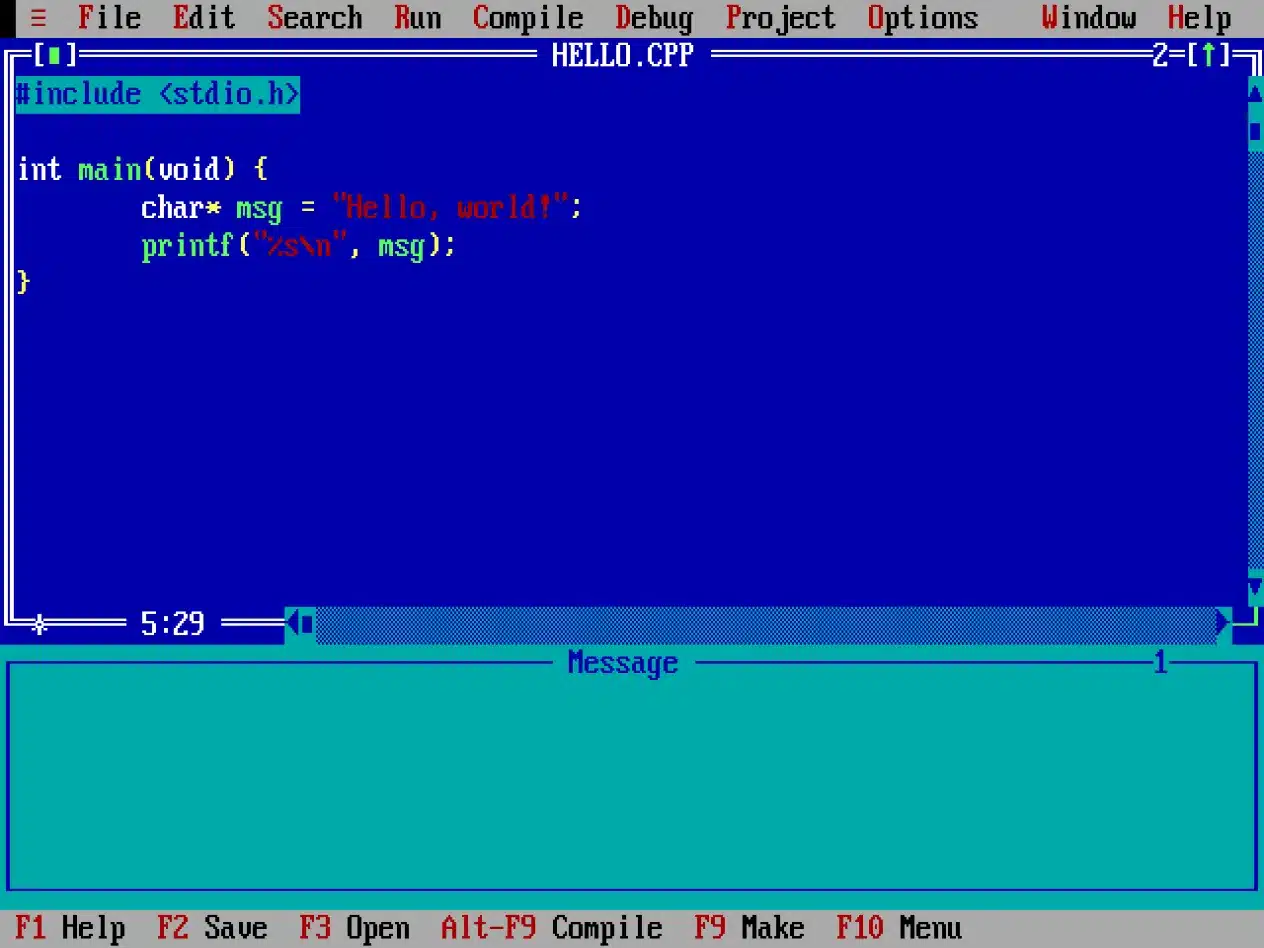Click Alt-F9 Compile in status bar
Screen dimensions: 1264x948
(x=552, y=928)
